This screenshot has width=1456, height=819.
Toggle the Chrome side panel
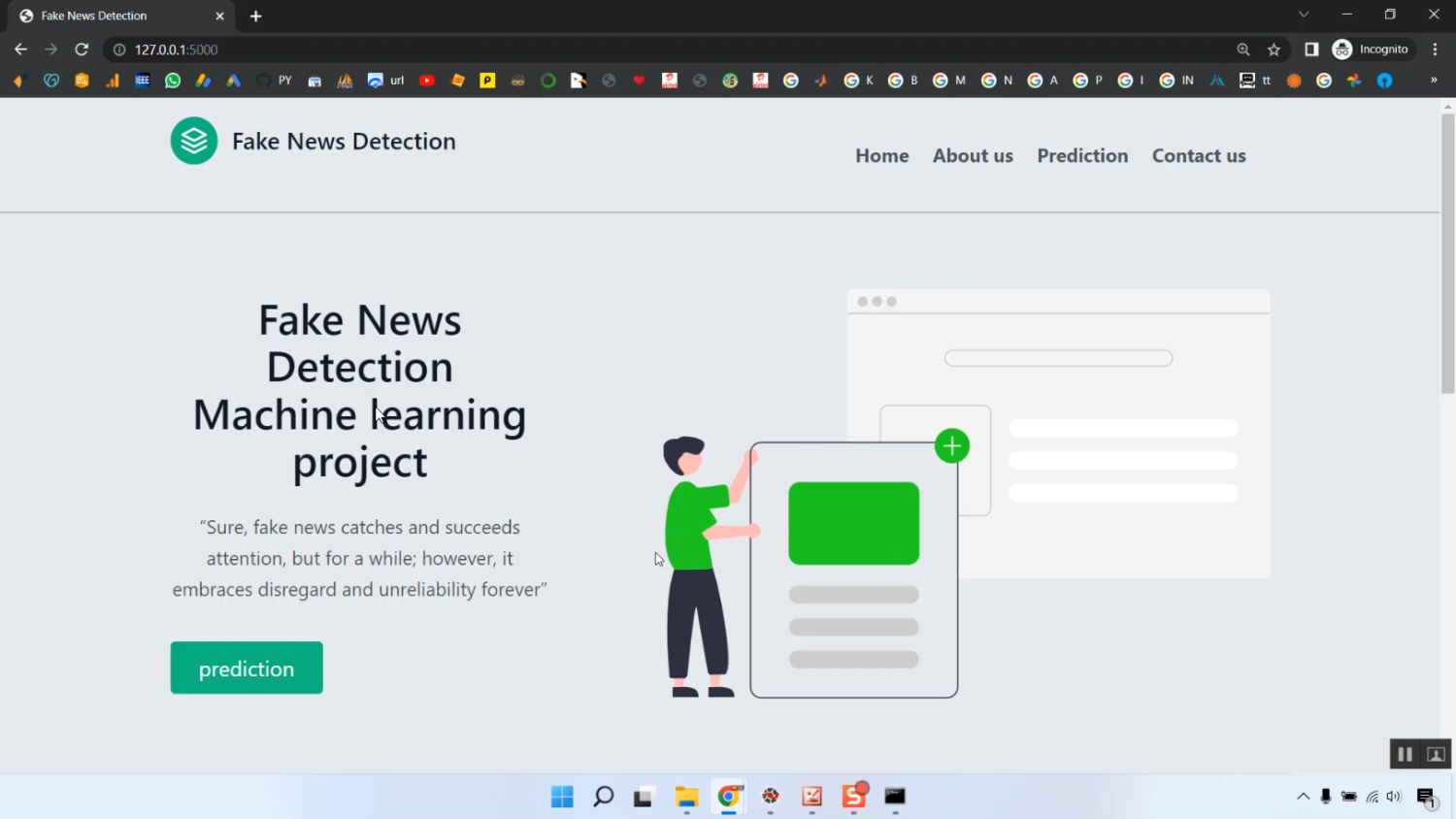tap(1311, 49)
